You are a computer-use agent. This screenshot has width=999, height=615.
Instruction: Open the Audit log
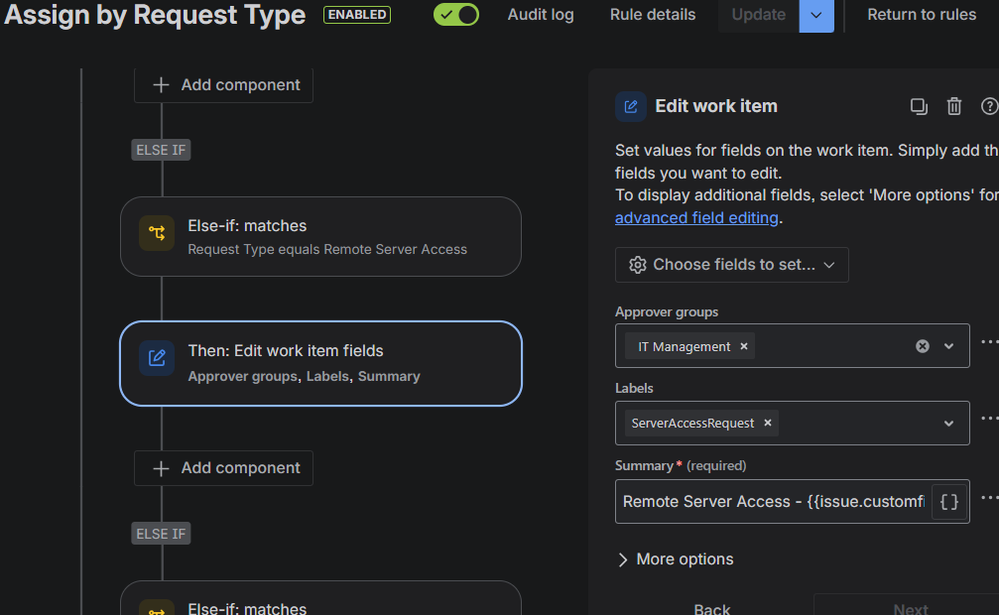(541, 15)
